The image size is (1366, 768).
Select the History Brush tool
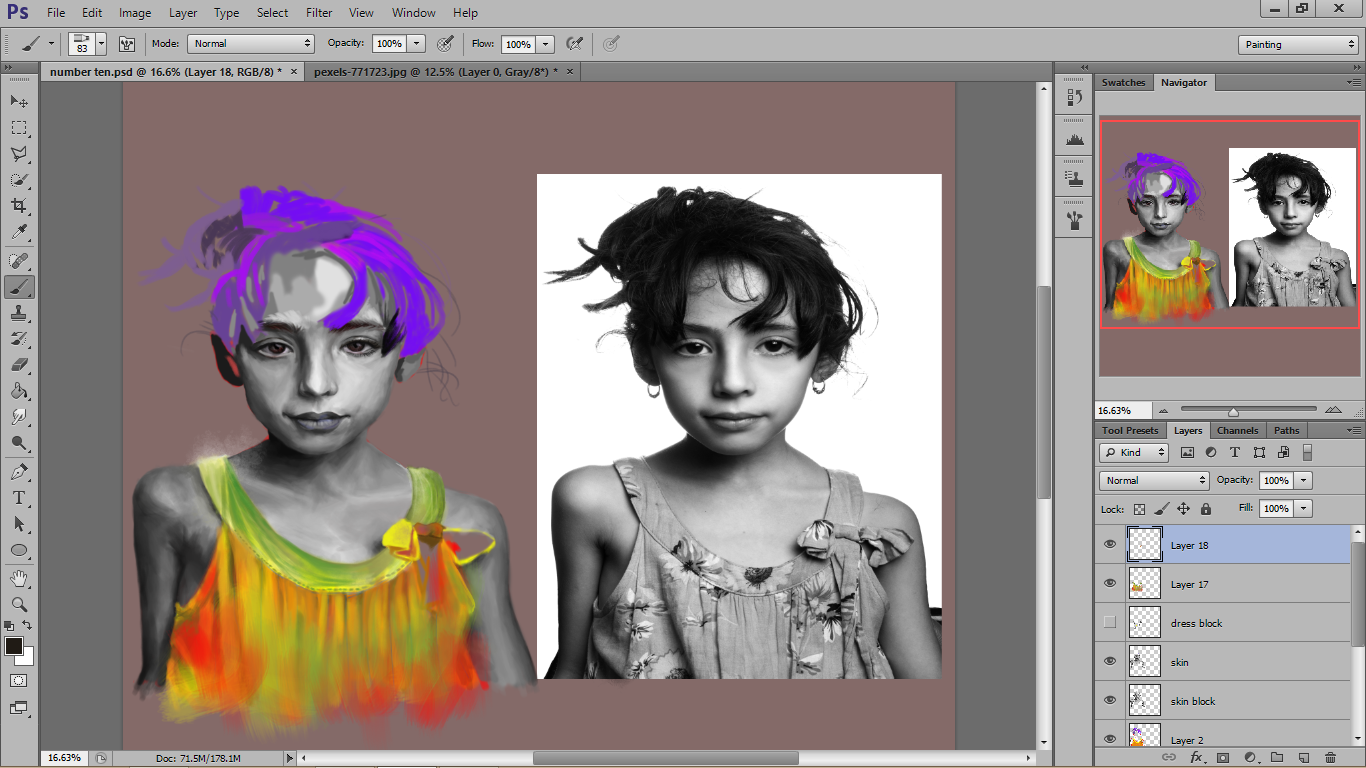point(19,339)
